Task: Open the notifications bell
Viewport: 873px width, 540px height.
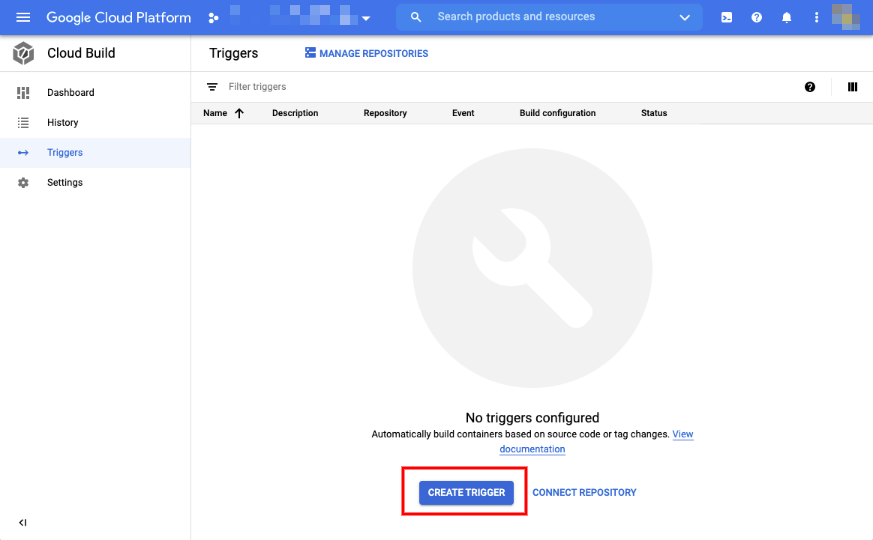Action: click(786, 17)
